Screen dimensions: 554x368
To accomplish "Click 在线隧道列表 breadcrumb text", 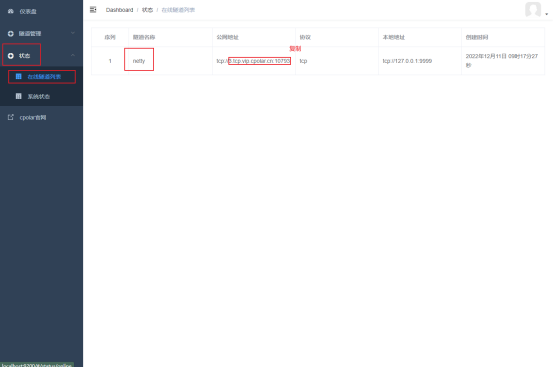I will point(178,10).
